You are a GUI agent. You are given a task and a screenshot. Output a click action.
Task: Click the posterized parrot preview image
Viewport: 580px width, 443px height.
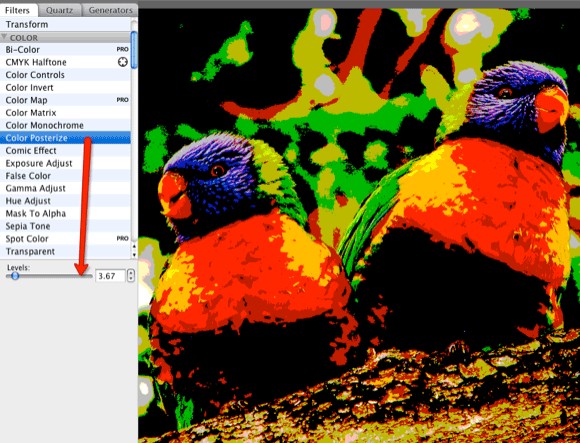(x=359, y=226)
